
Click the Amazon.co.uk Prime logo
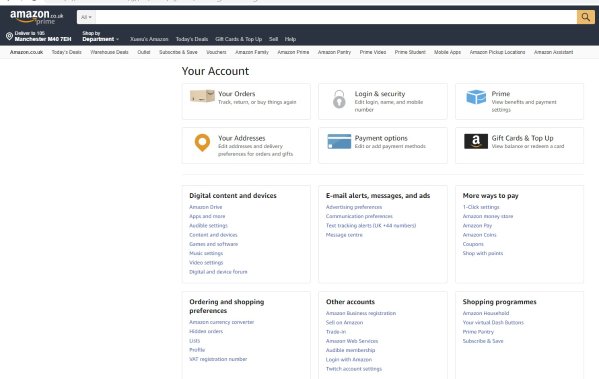point(37,17)
